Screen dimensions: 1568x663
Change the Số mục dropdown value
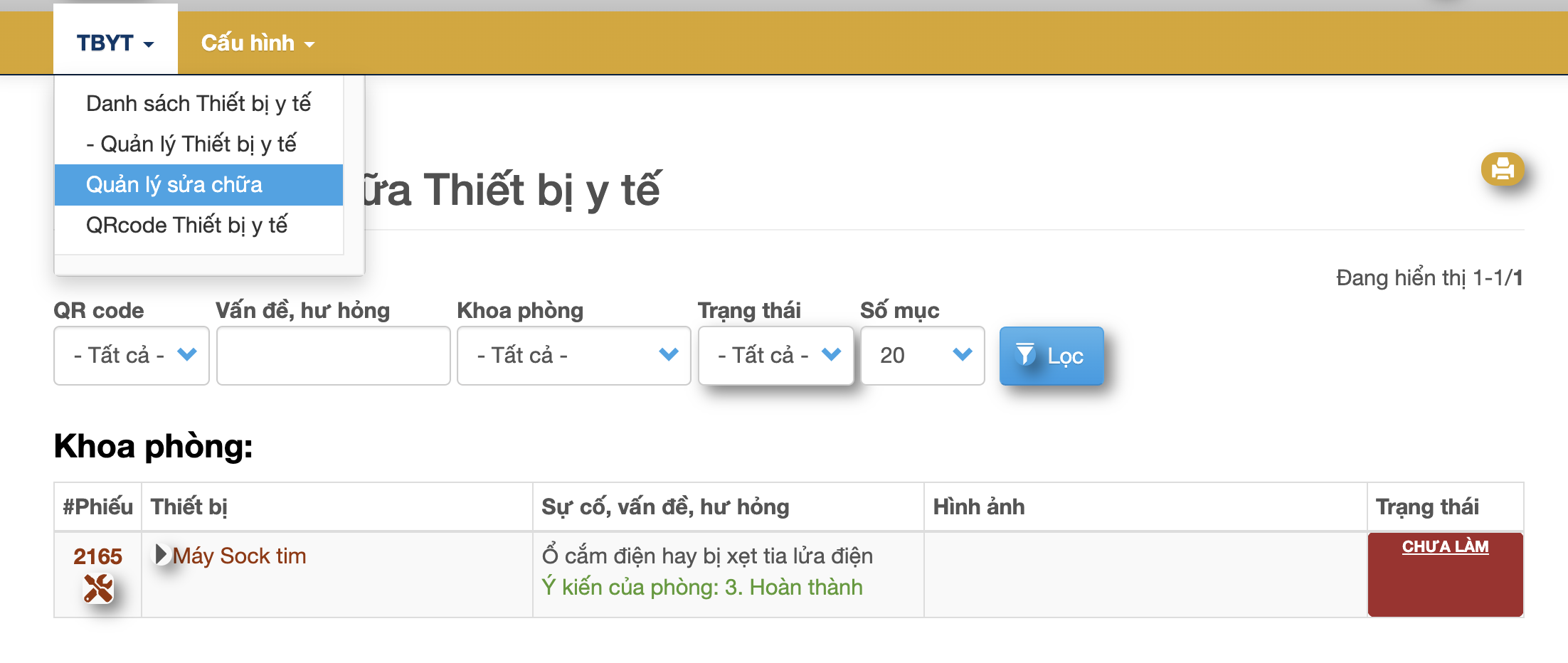[x=922, y=356]
